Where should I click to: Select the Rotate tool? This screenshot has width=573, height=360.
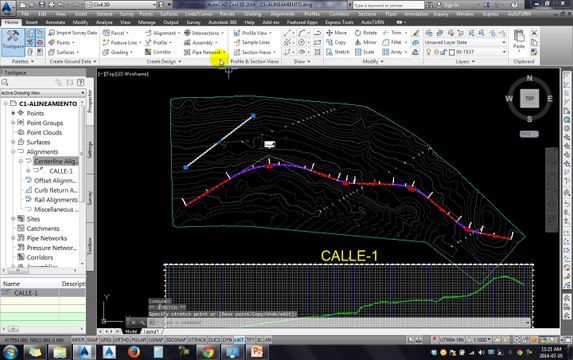click(365, 33)
